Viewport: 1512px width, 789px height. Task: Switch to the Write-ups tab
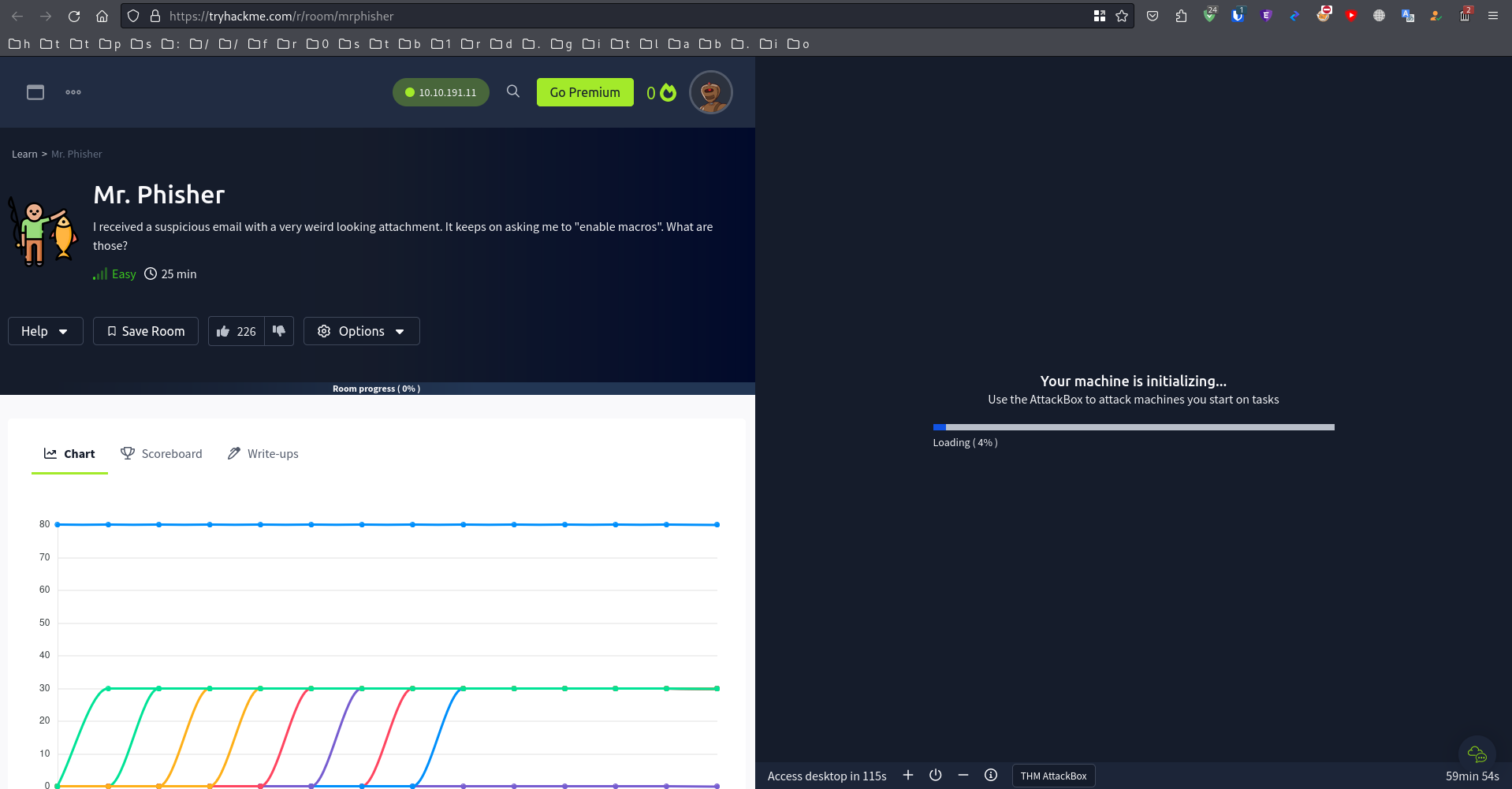pyautogui.click(x=263, y=454)
